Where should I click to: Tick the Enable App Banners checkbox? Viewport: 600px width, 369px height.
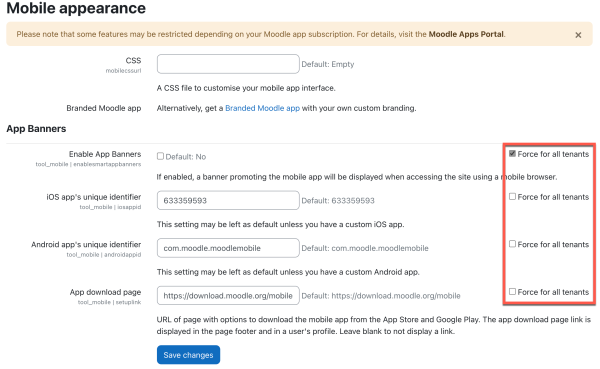click(x=160, y=156)
